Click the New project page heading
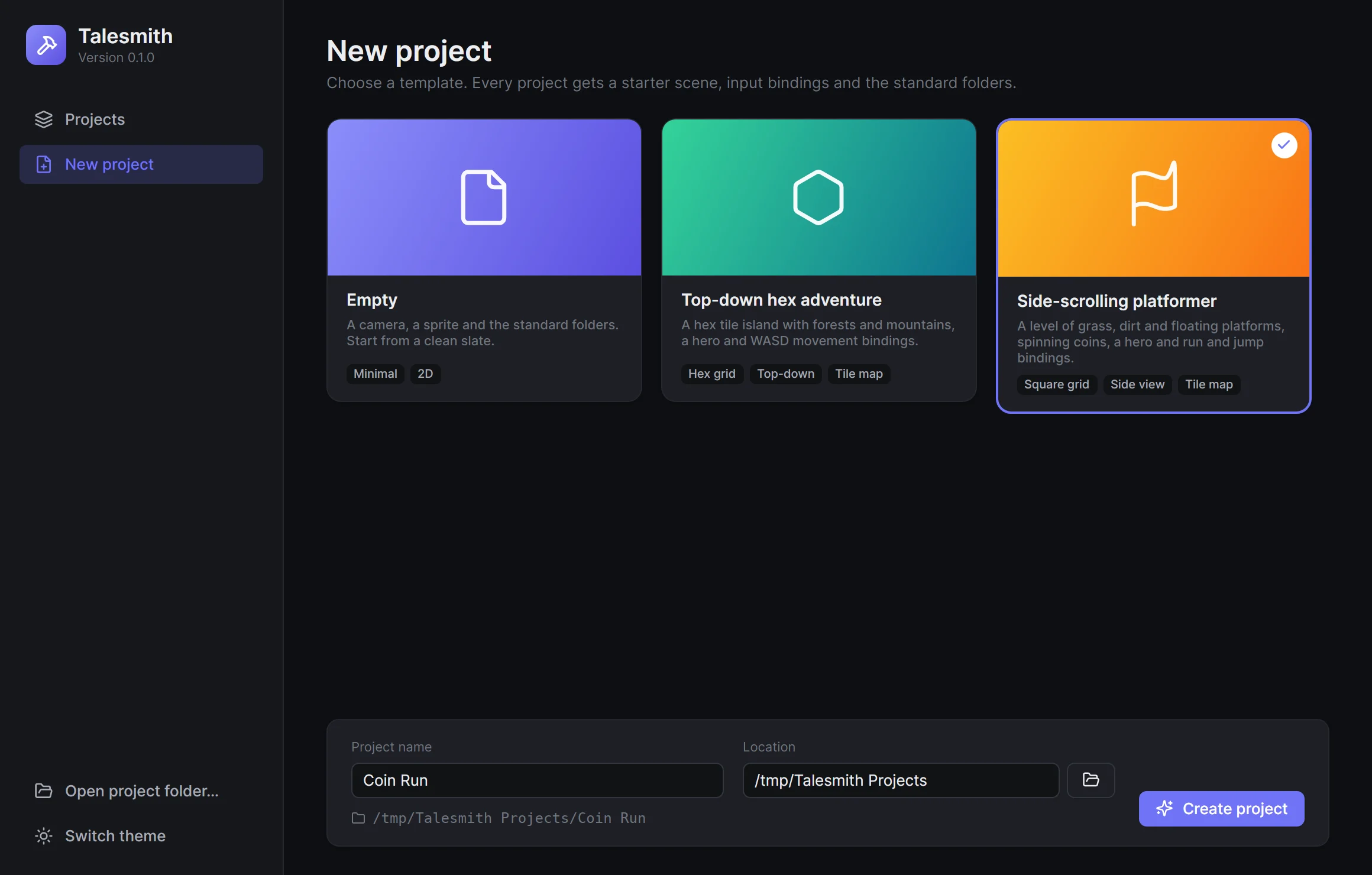Image resolution: width=1372 pixels, height=875 pixels. point(409,51)
